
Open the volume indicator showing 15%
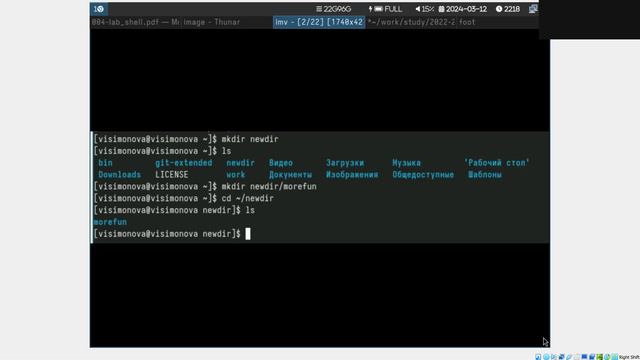click(x=424, y=9)
